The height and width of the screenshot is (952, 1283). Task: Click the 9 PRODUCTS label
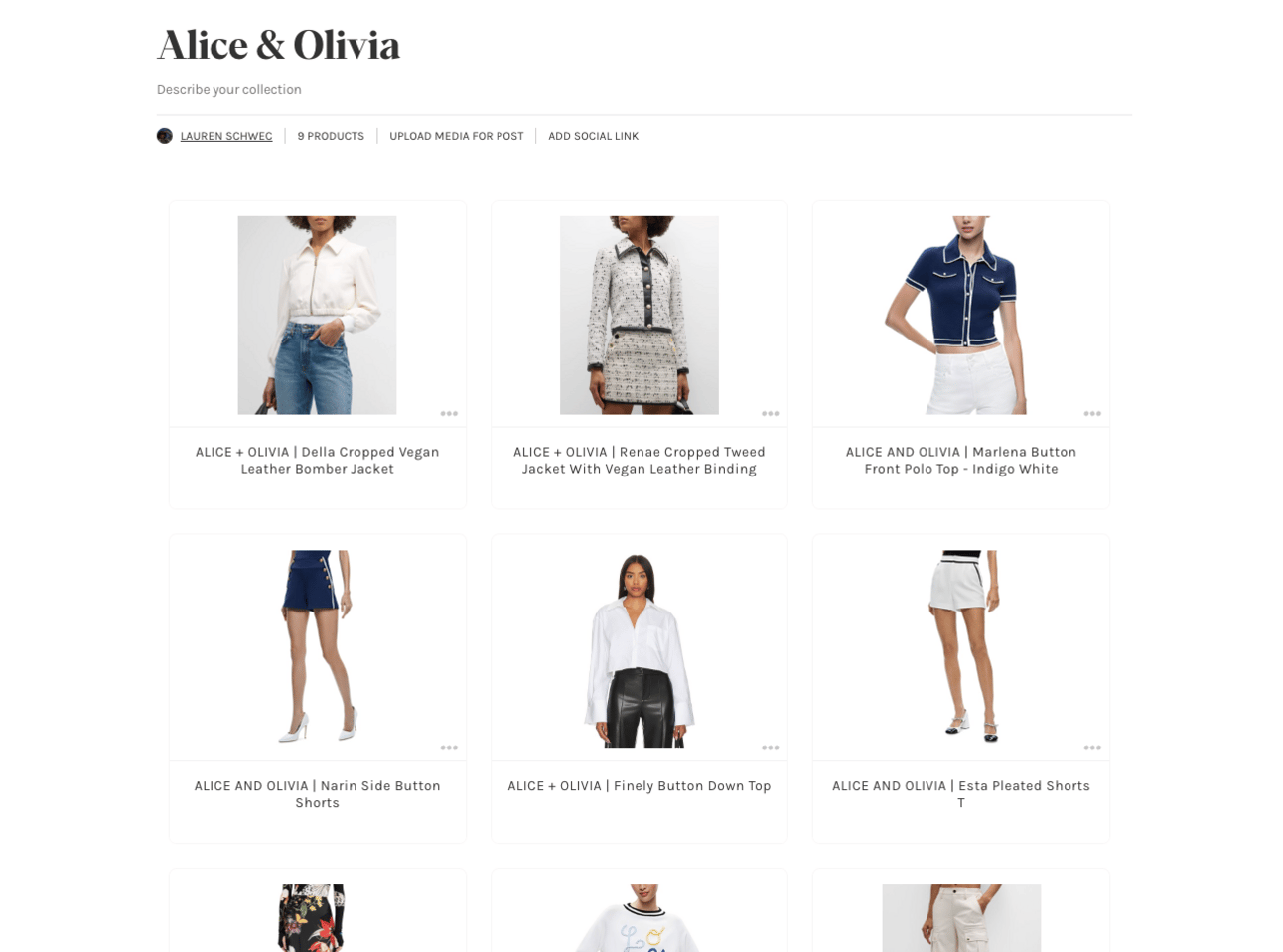tap(331, 136)
